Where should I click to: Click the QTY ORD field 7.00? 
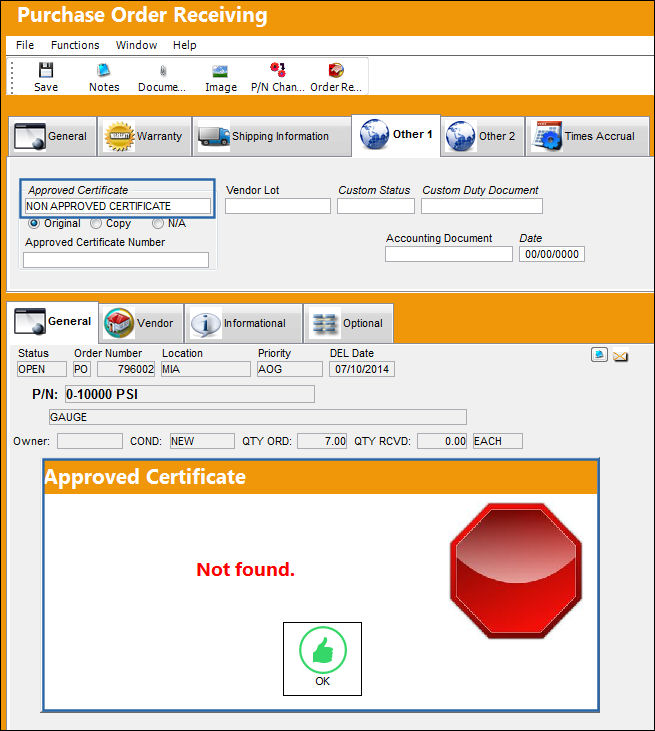click(322, 441)
